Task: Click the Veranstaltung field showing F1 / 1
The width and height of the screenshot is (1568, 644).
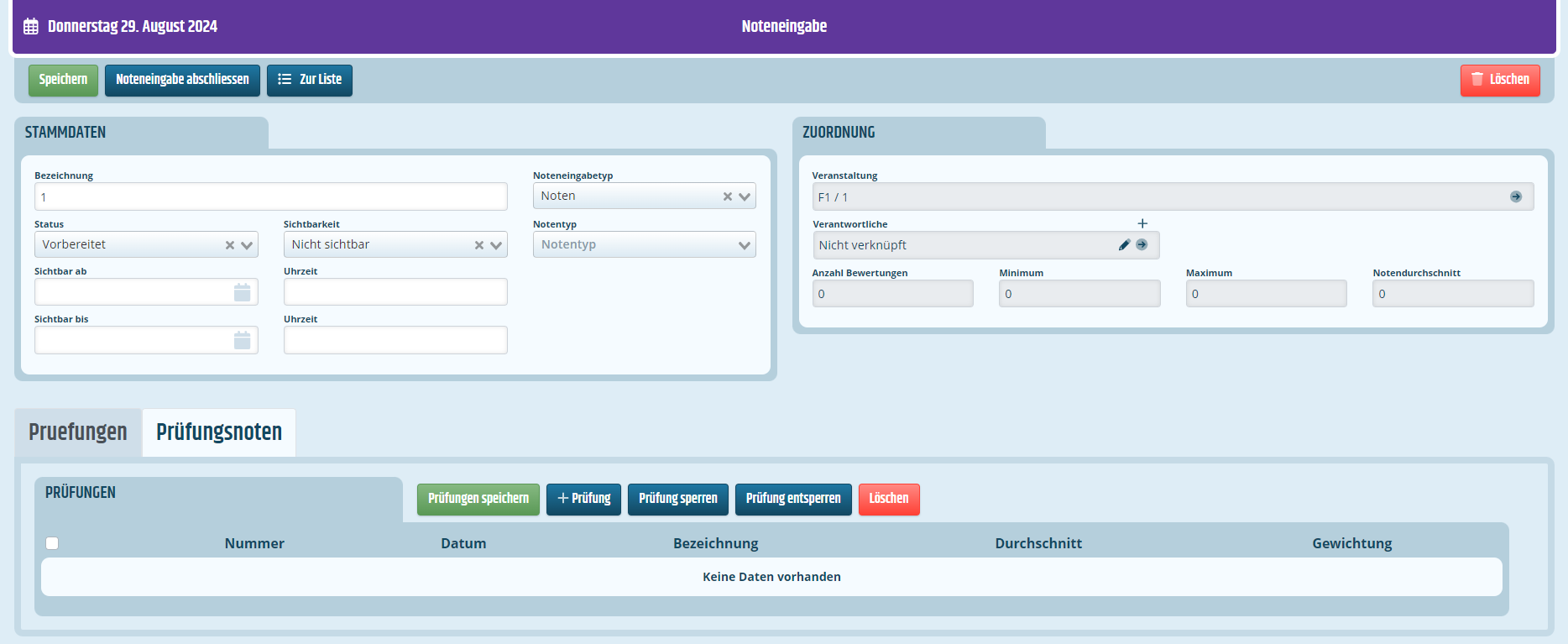Action: [x=1173, y=196]
